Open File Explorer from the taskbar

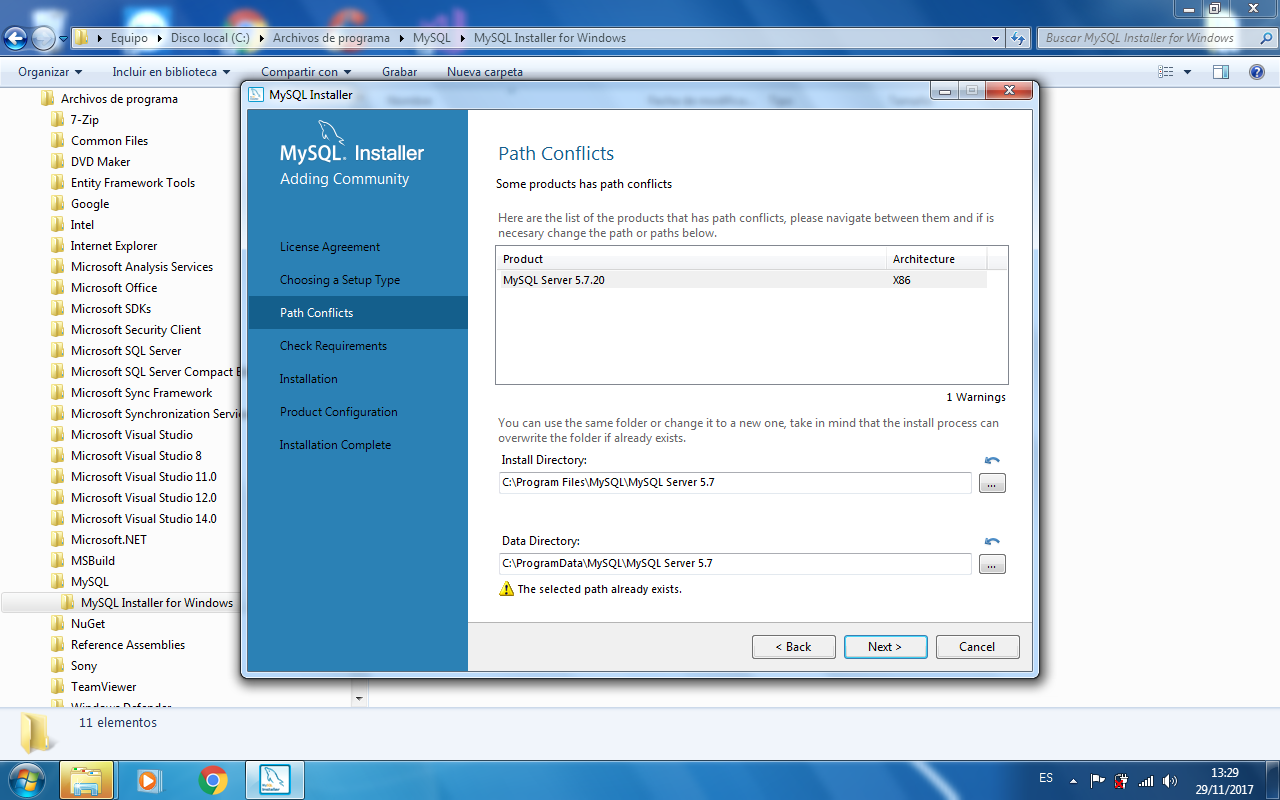[x=86, y=780]
